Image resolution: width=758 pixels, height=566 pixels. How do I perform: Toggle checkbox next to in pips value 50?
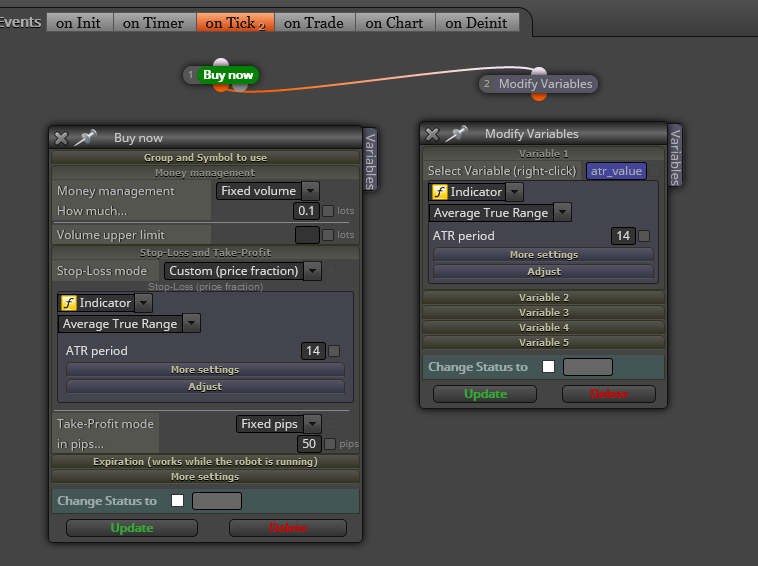330,444
